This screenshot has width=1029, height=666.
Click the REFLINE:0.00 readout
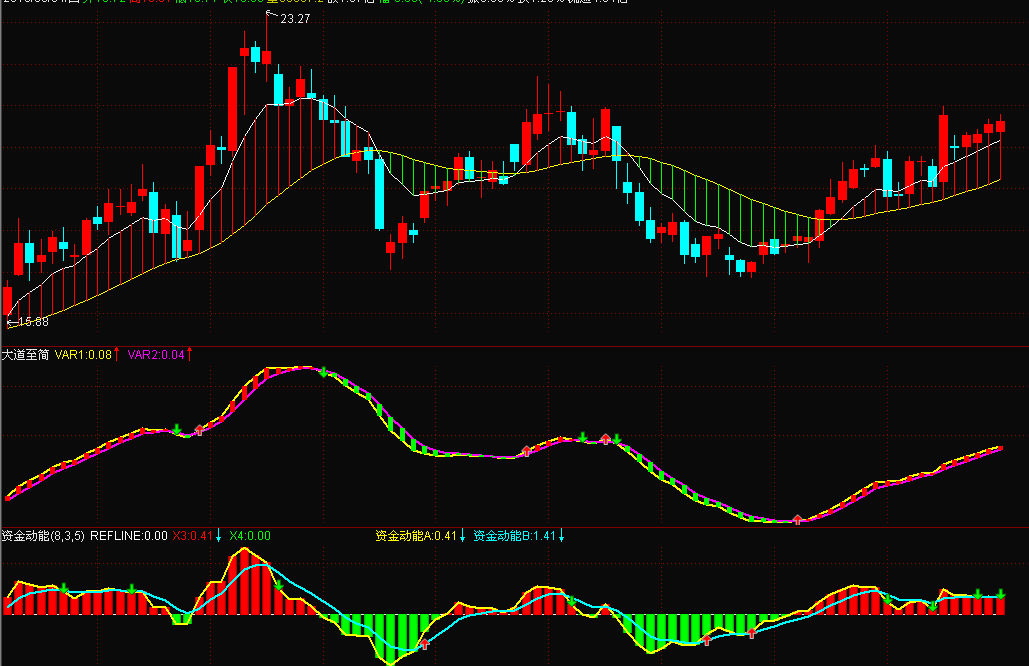click(129, 536)
